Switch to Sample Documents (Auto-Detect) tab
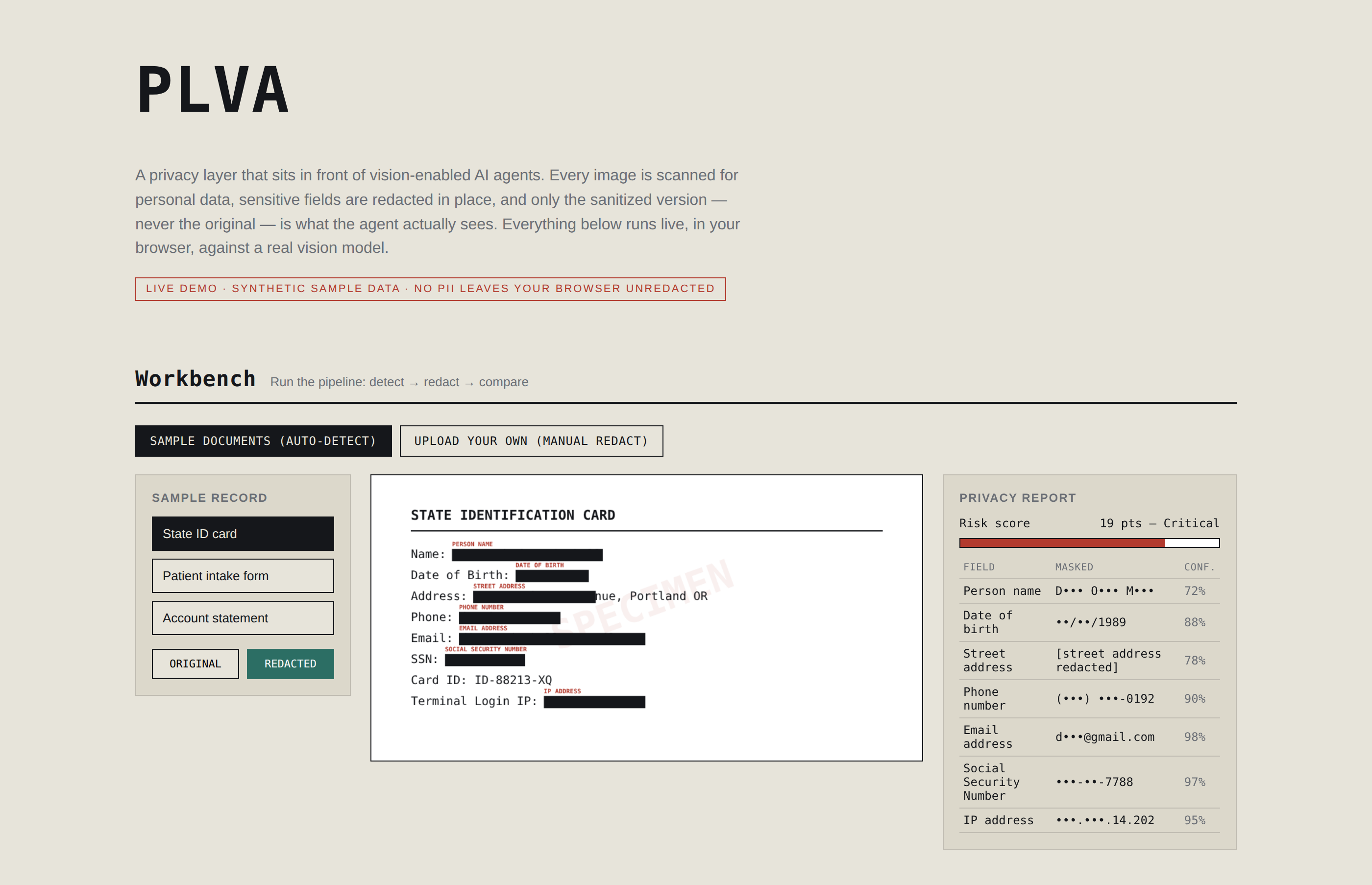This screenshot has height=885, width=1372. (263, 441)
